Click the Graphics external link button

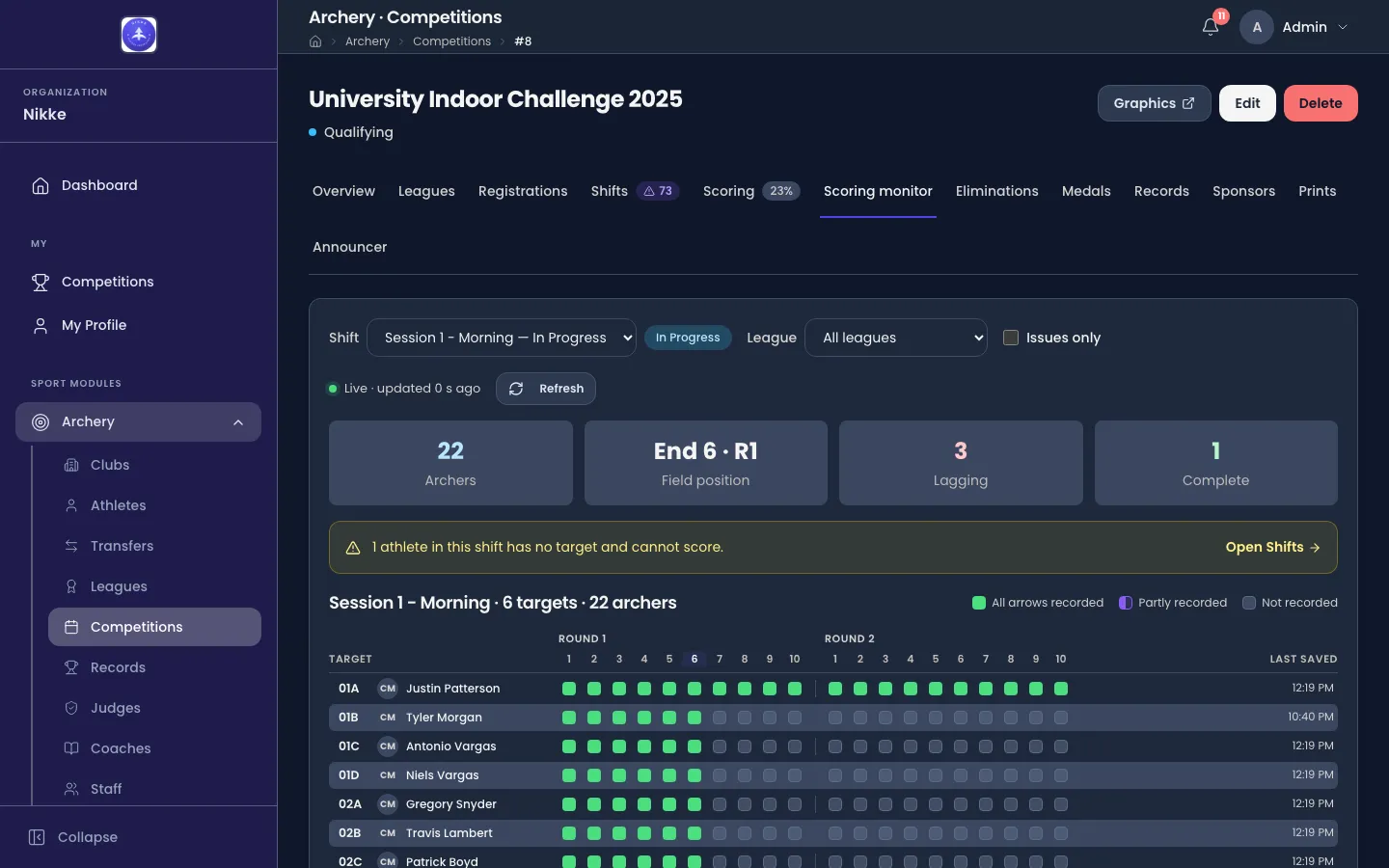pos(1155,103)
